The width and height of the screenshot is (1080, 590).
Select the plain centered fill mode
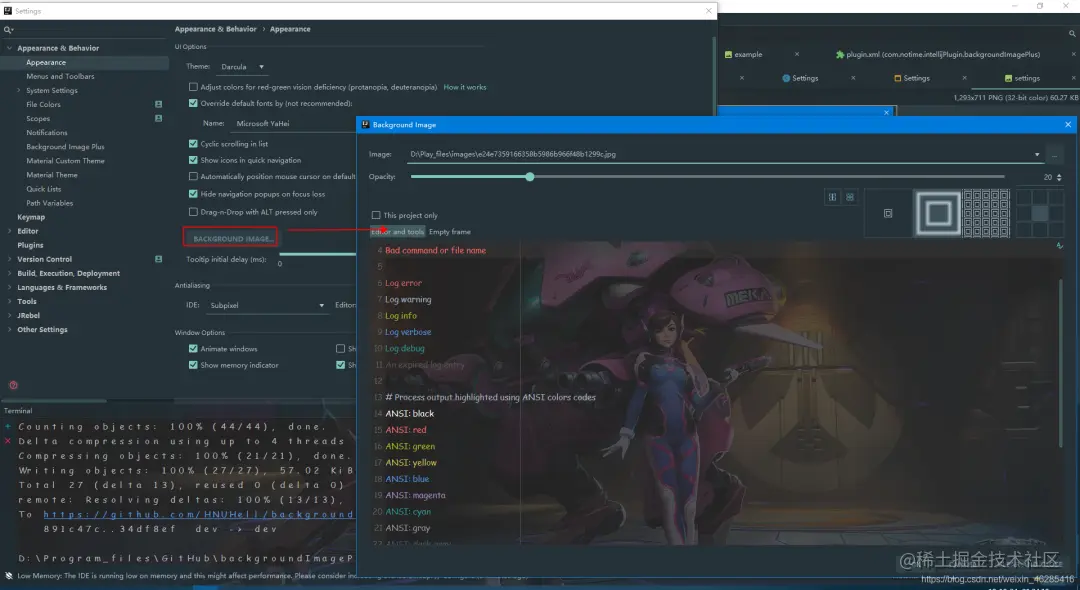[888, 213]
